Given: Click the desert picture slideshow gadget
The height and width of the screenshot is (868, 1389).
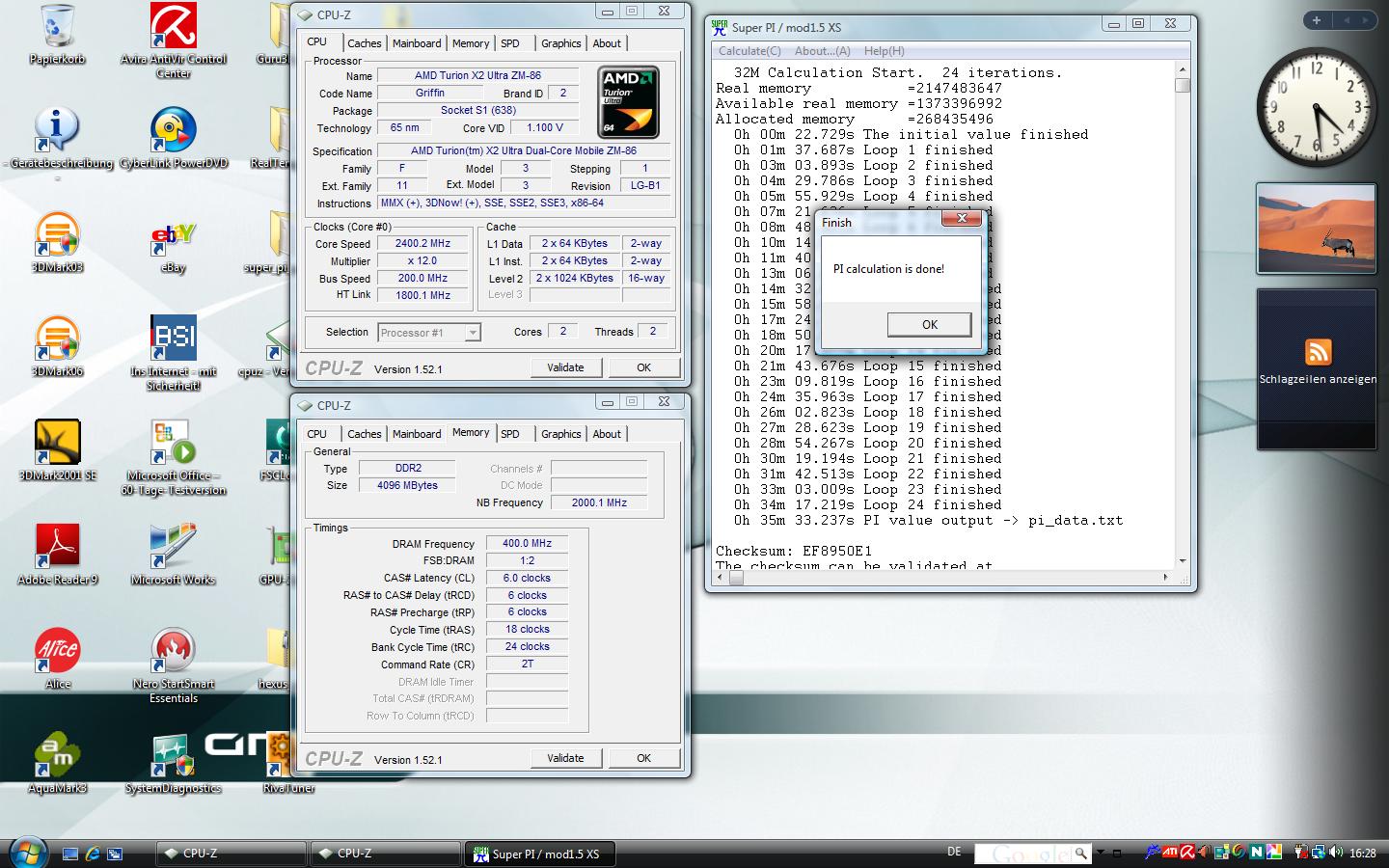Looking at the screenshot, I should click(1317, 229).
